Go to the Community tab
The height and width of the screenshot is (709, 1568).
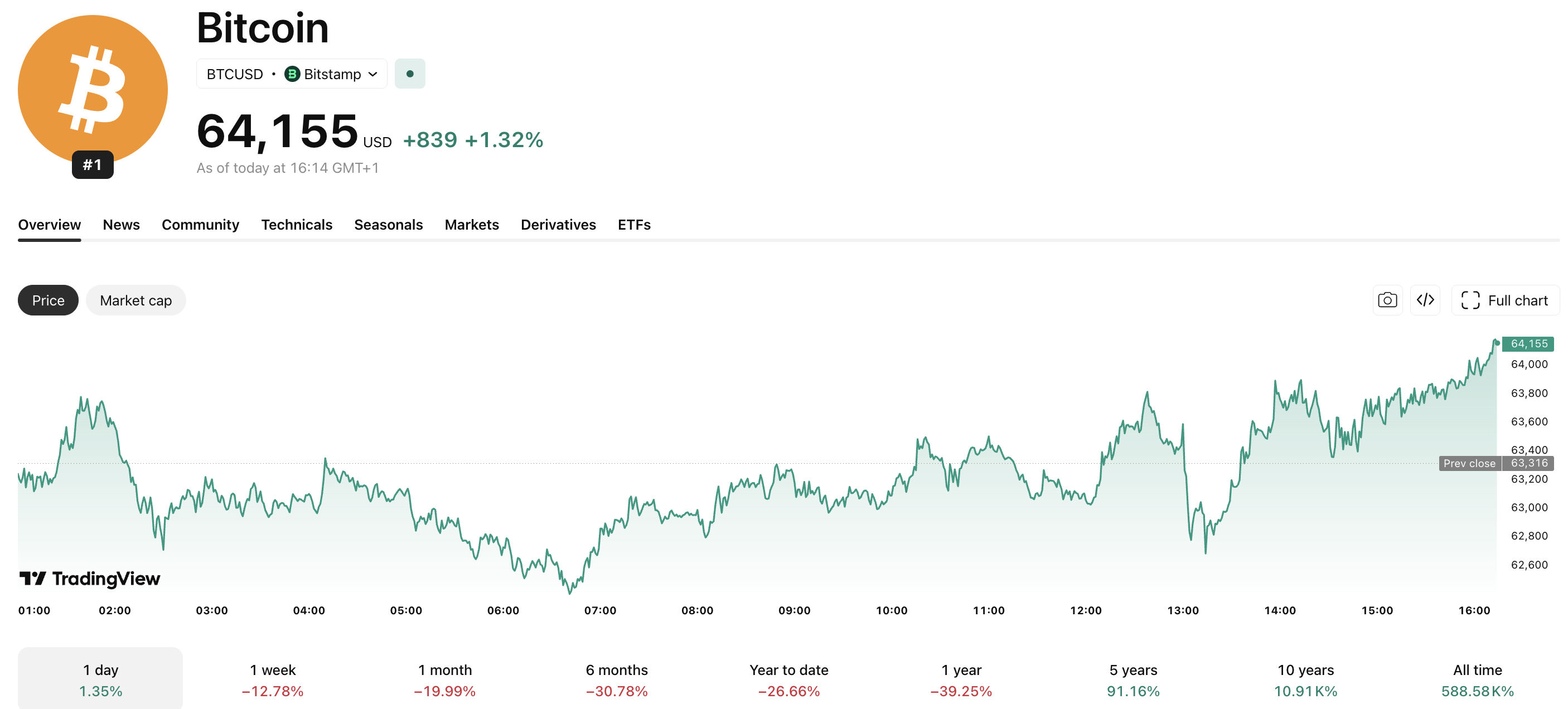[x=200, y=225]
